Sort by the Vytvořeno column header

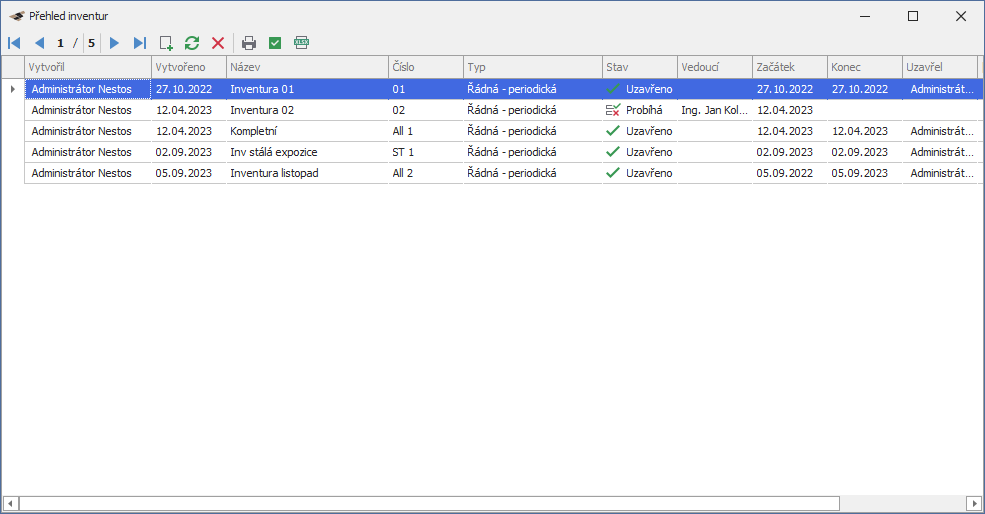coord(189,67)
